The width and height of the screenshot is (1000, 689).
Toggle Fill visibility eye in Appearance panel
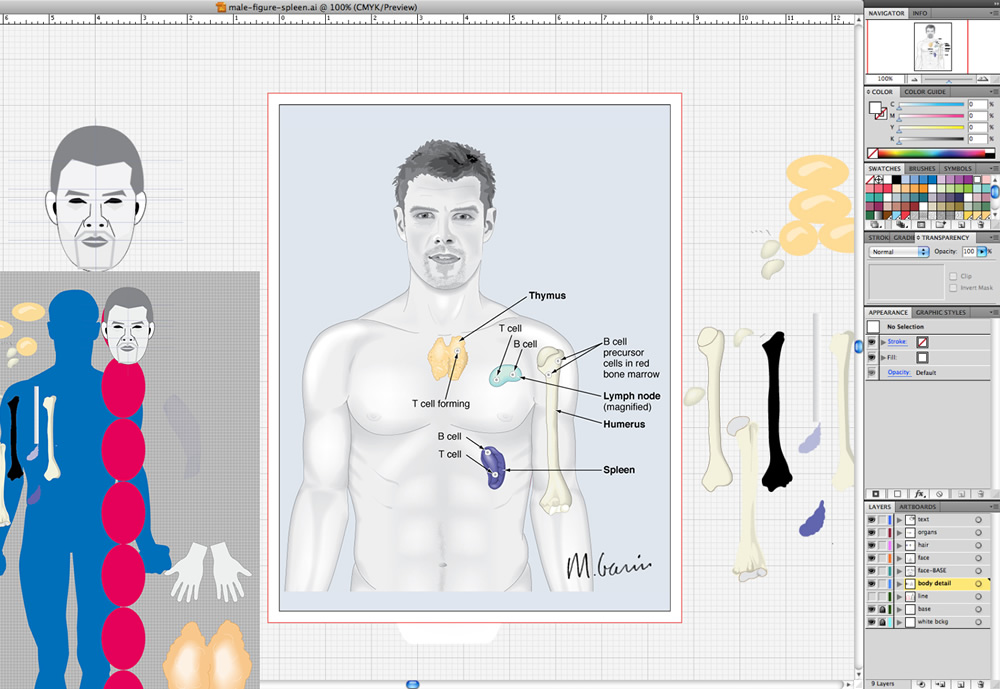872,357
